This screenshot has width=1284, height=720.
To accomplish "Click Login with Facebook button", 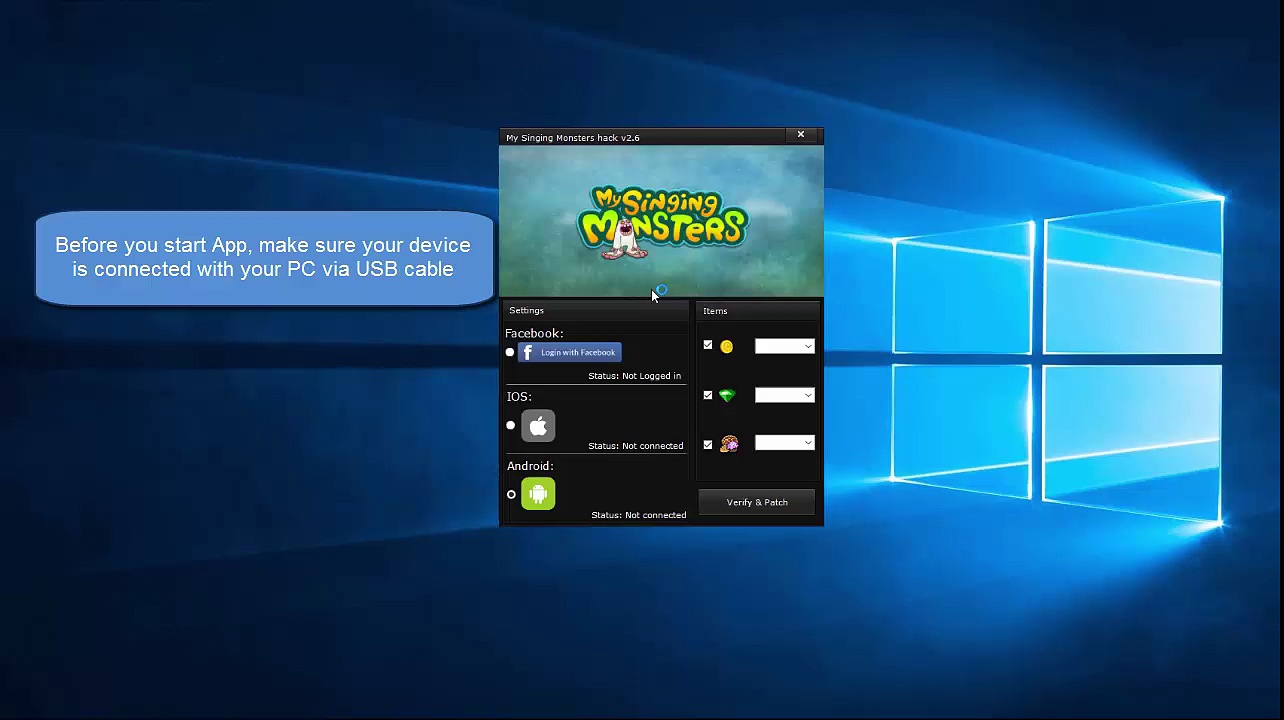I will [570, 352].
